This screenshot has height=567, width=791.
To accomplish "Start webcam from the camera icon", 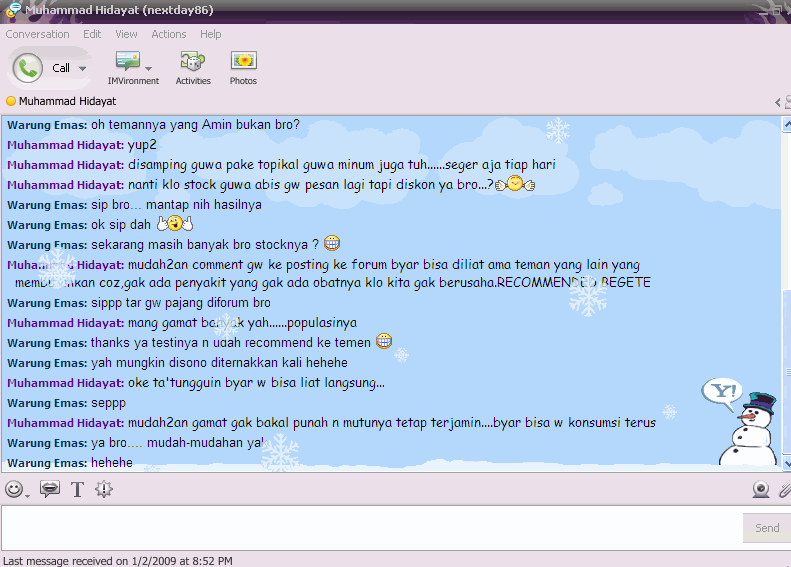I will [x=761, y=489].
